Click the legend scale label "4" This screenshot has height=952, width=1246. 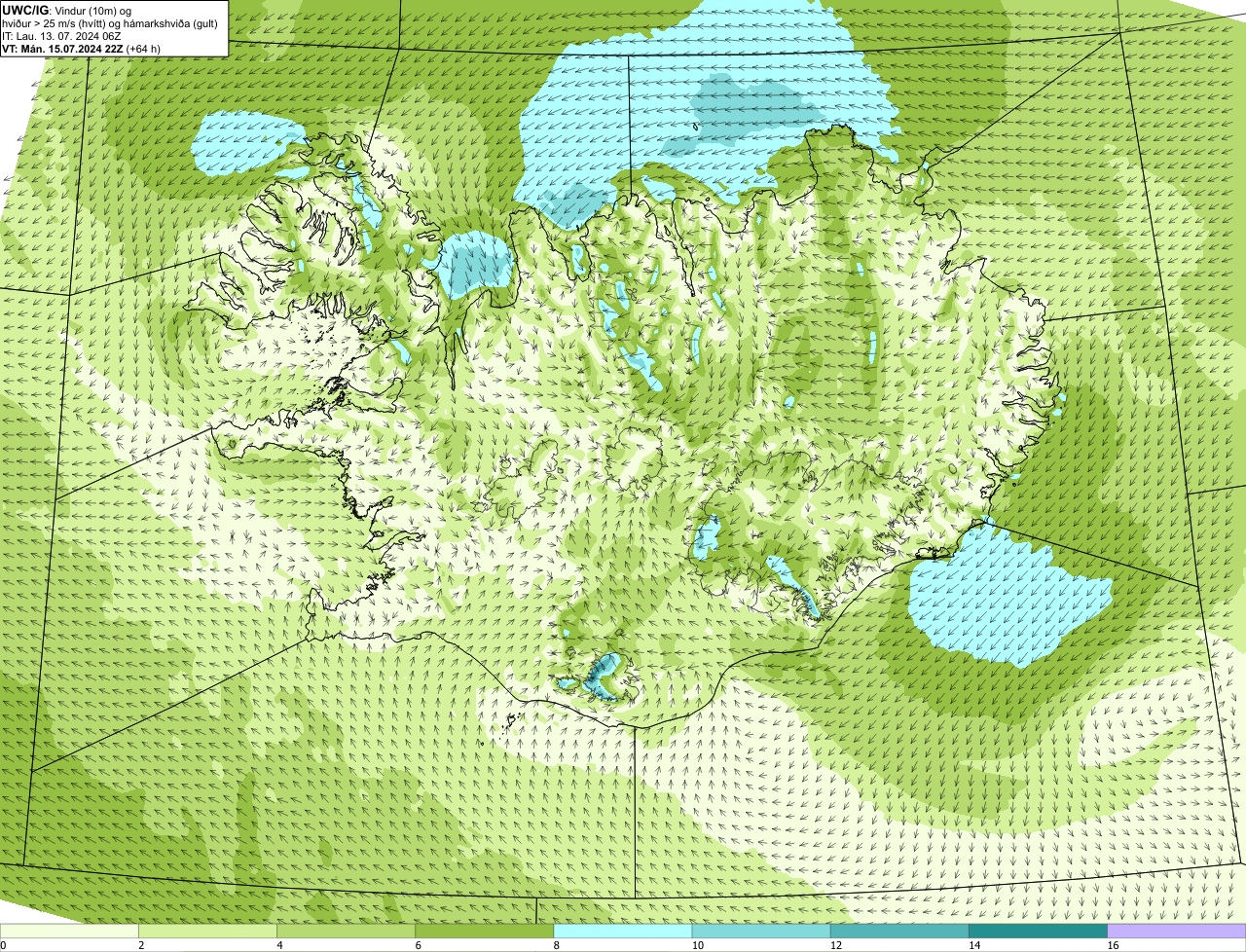pos(279,945)
